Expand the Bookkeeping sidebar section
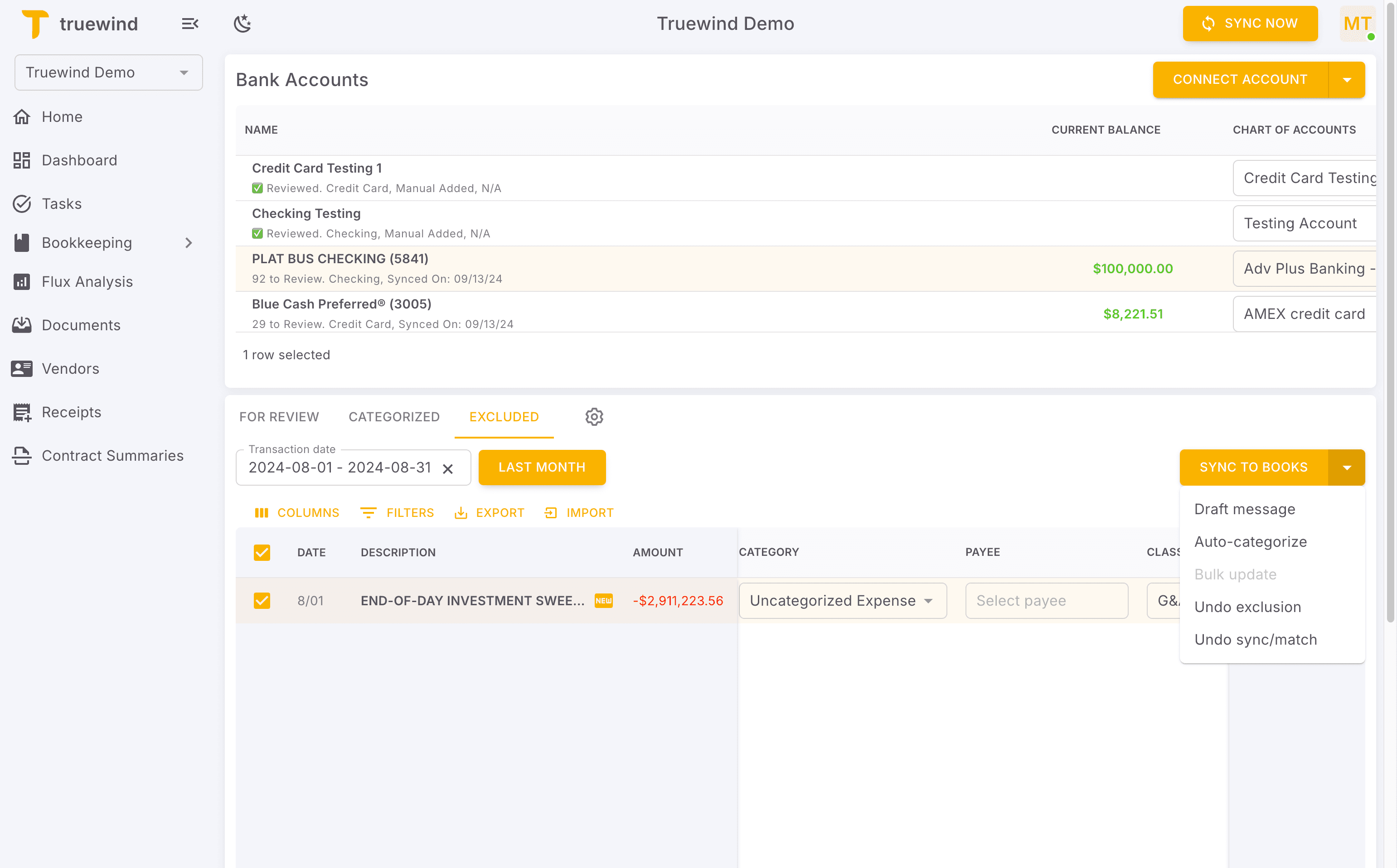The height and width of the screenshot is (868, 1397). (189, 243)
